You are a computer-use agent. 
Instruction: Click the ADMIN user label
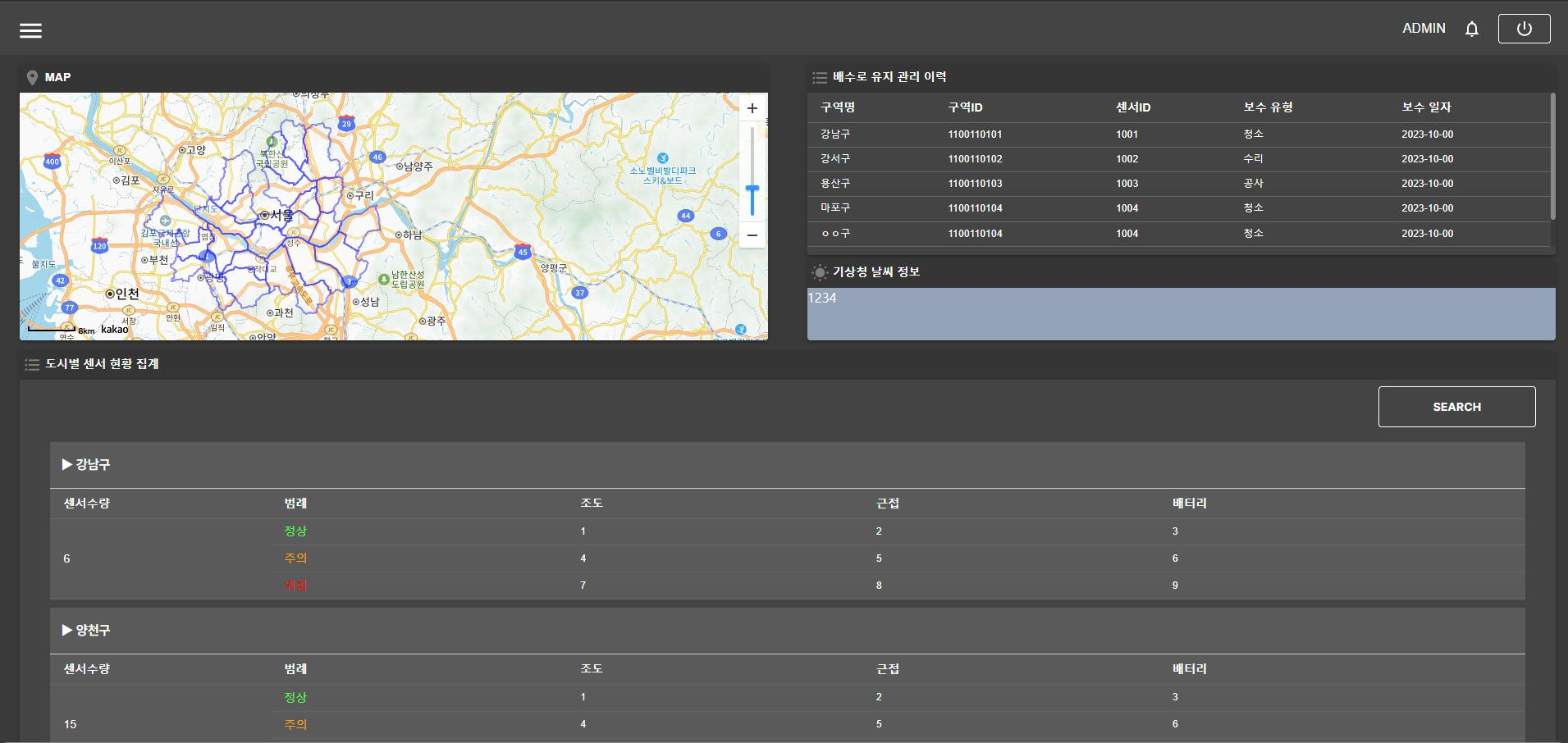pyautogui.click(x=1424, y=29)
